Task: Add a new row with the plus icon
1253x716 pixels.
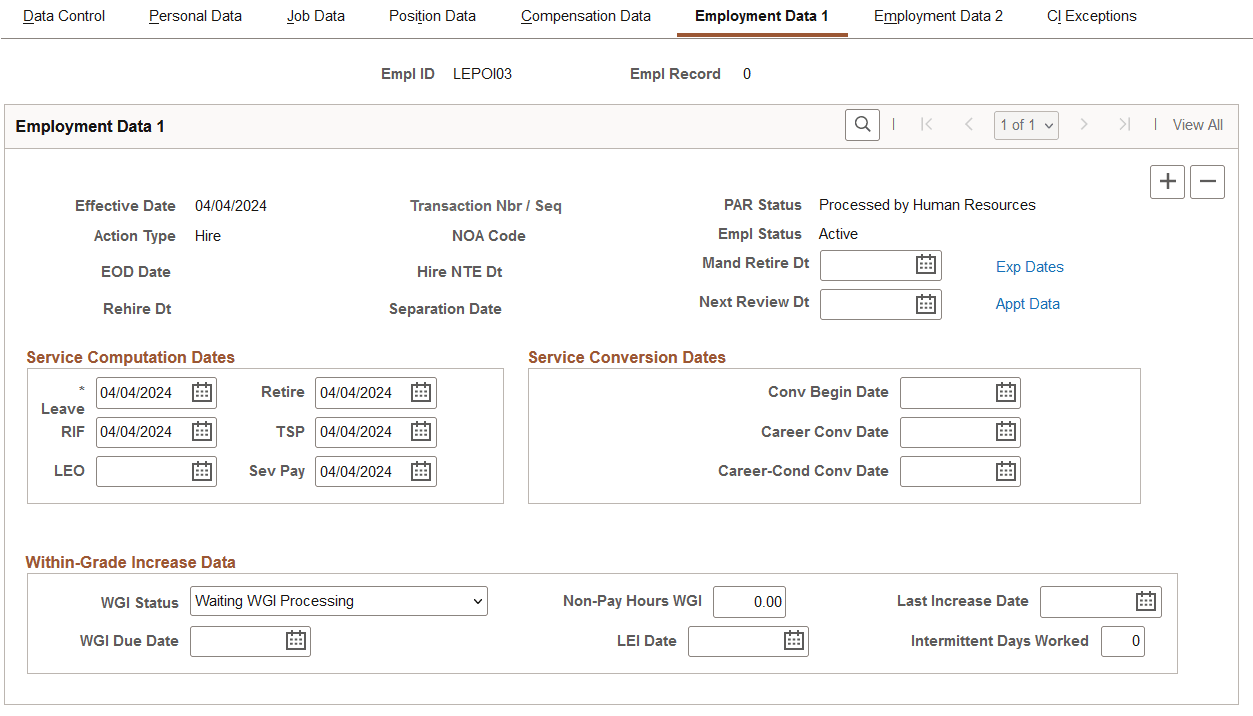Action: (x=1166, y=181)
